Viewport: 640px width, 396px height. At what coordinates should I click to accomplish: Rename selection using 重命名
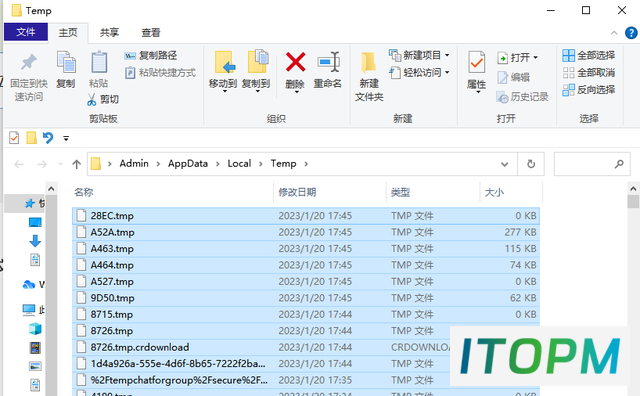[328, 70]
